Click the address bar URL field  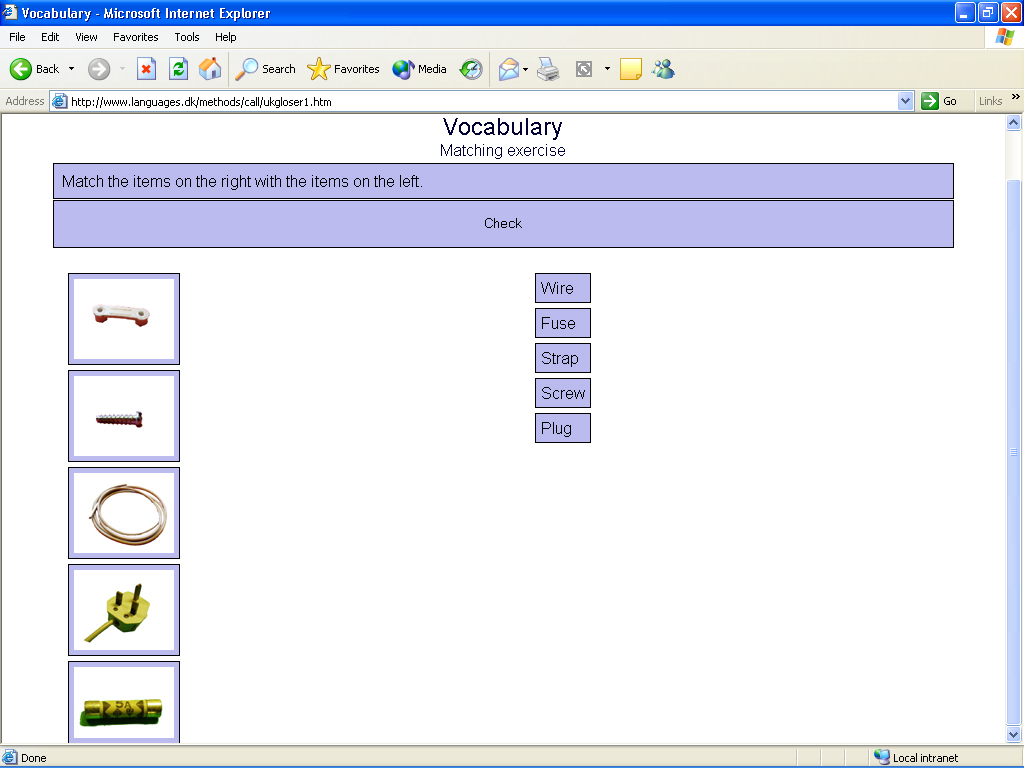(482, 101)
